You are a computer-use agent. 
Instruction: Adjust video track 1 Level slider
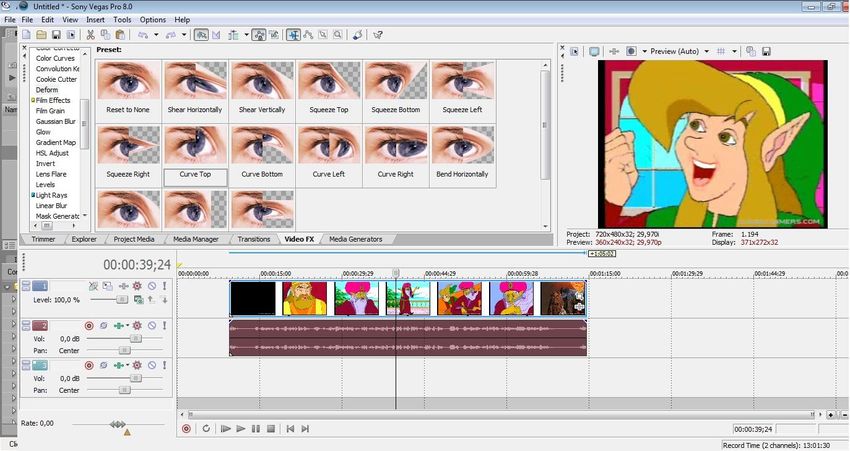122,300
